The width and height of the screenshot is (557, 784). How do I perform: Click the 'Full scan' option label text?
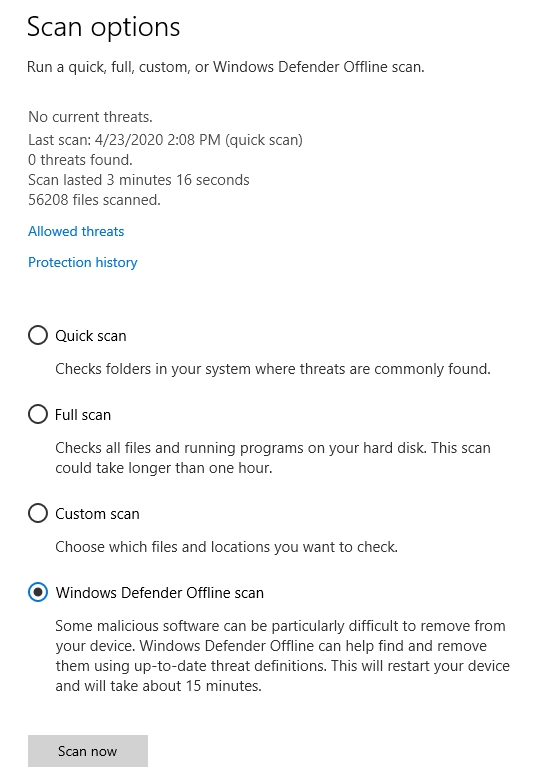pos(83,415)
